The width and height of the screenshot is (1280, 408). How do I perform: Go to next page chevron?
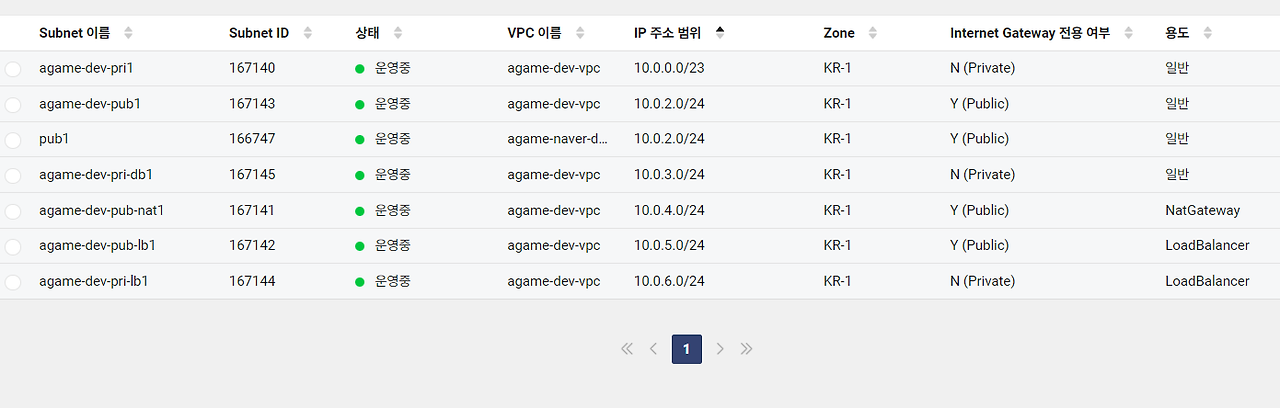(x=720, y=349)
